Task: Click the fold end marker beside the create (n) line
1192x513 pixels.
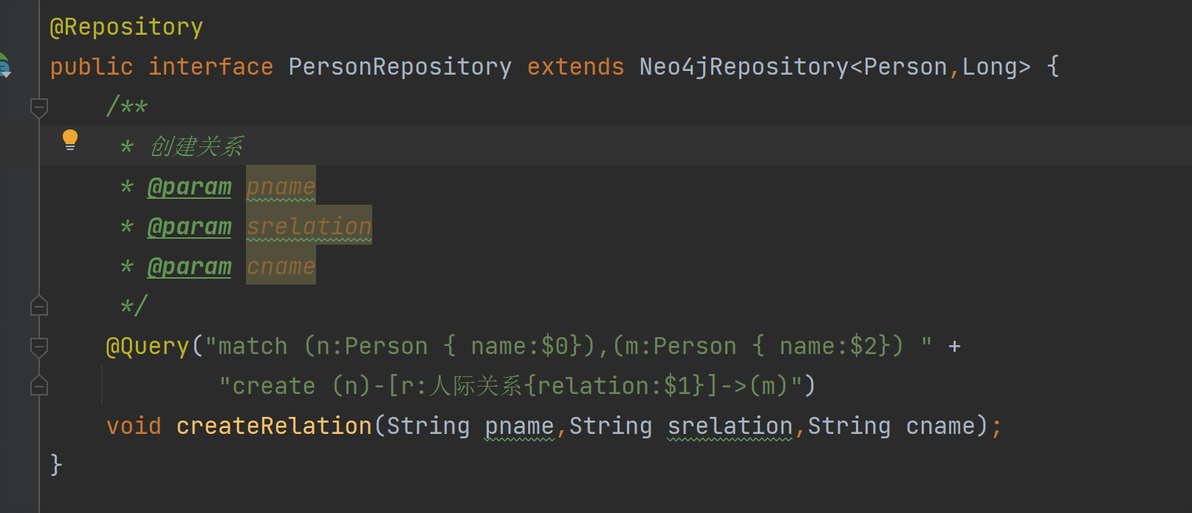Action: [x=39, y=386]
